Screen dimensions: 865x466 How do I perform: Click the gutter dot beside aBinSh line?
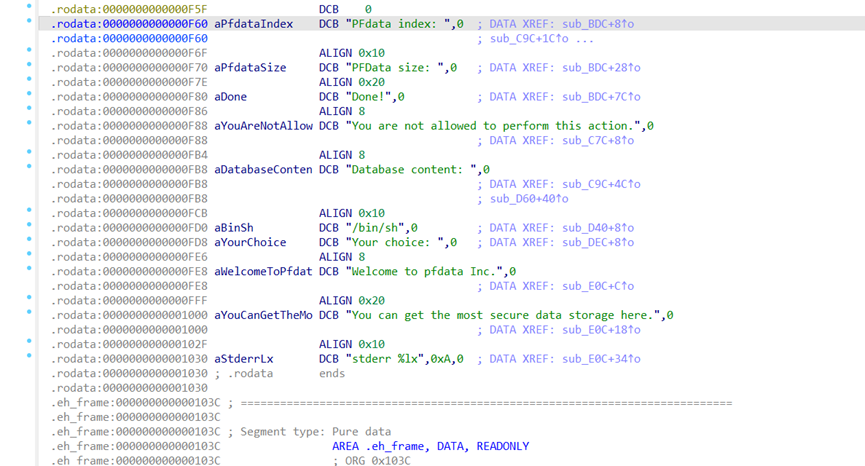point(30,228)
